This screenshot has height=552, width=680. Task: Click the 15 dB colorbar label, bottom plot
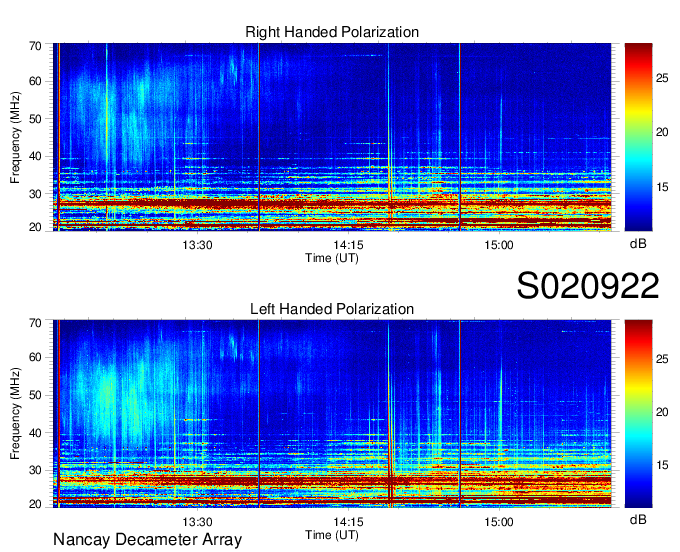pyautogui.click(x=662, y=465)
